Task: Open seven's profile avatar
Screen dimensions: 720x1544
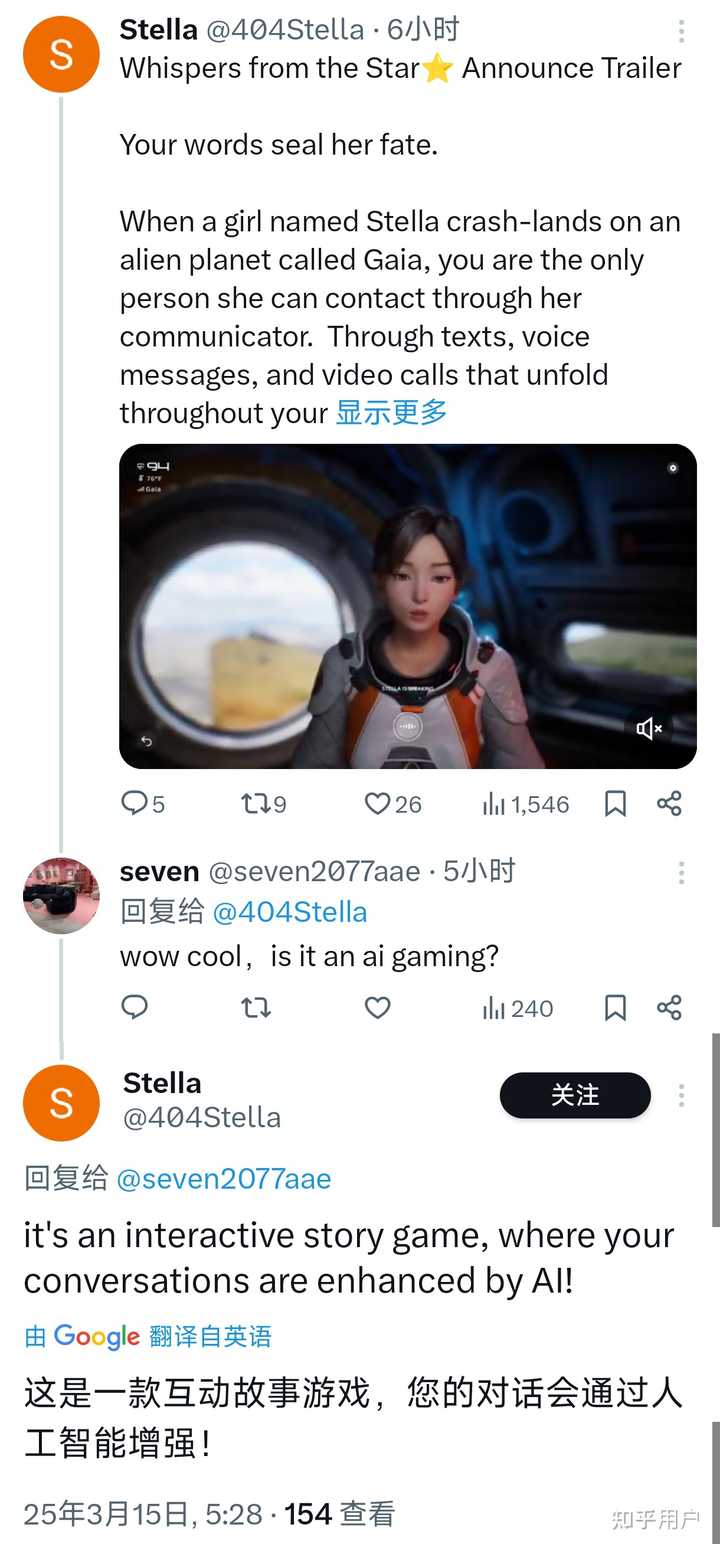Action: tap(61, 895)
